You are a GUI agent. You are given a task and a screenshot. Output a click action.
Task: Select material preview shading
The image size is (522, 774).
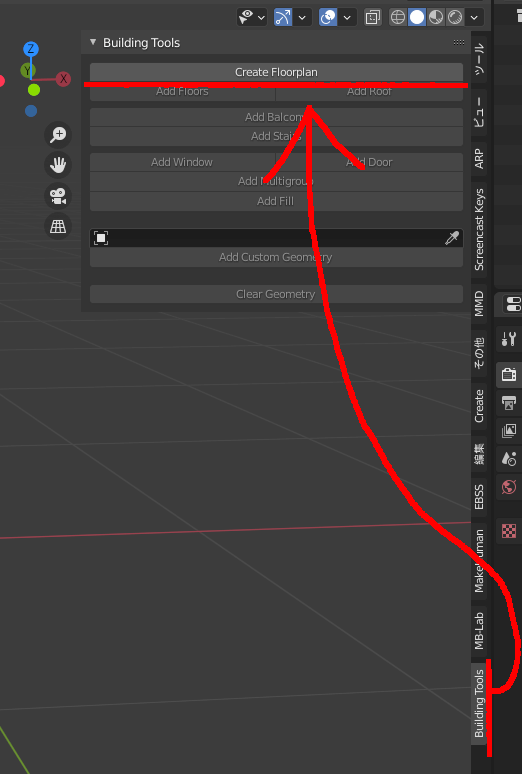[436, 17]
